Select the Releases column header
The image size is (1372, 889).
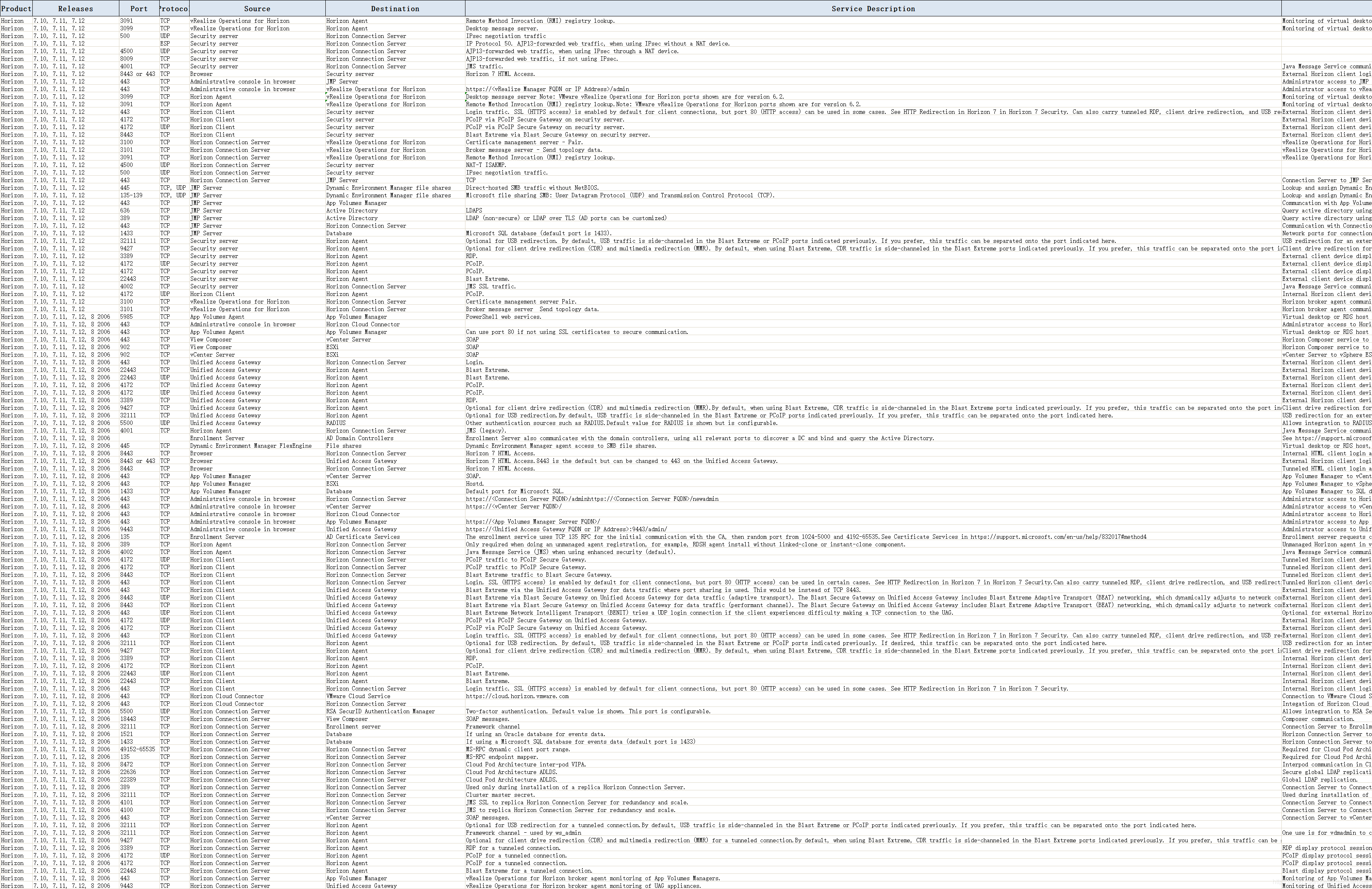pyautogui.click(x=75, y=9)
